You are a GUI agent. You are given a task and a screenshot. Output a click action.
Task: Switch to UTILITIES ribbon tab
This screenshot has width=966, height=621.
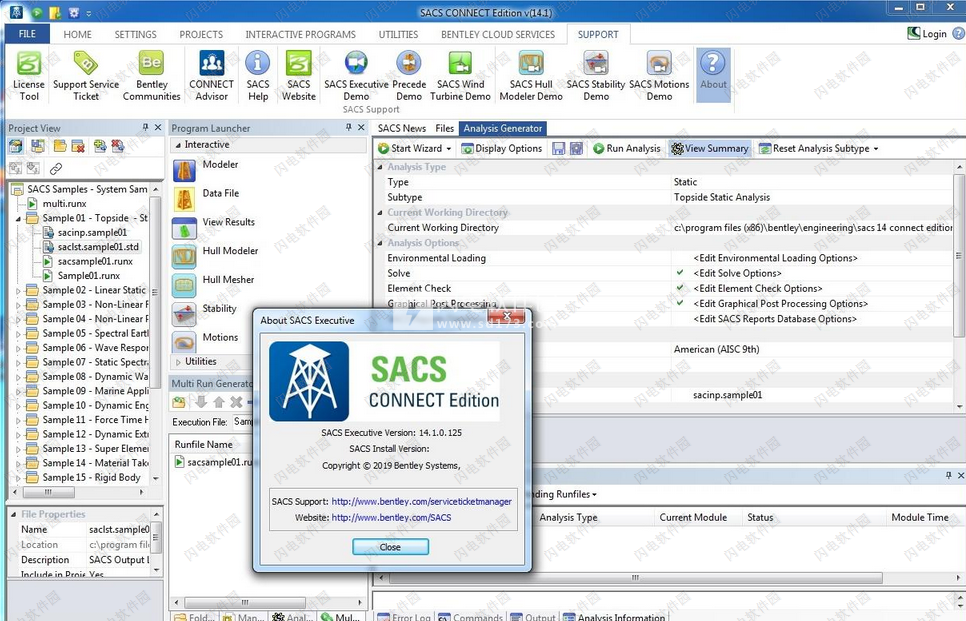[x=398, y=34]
